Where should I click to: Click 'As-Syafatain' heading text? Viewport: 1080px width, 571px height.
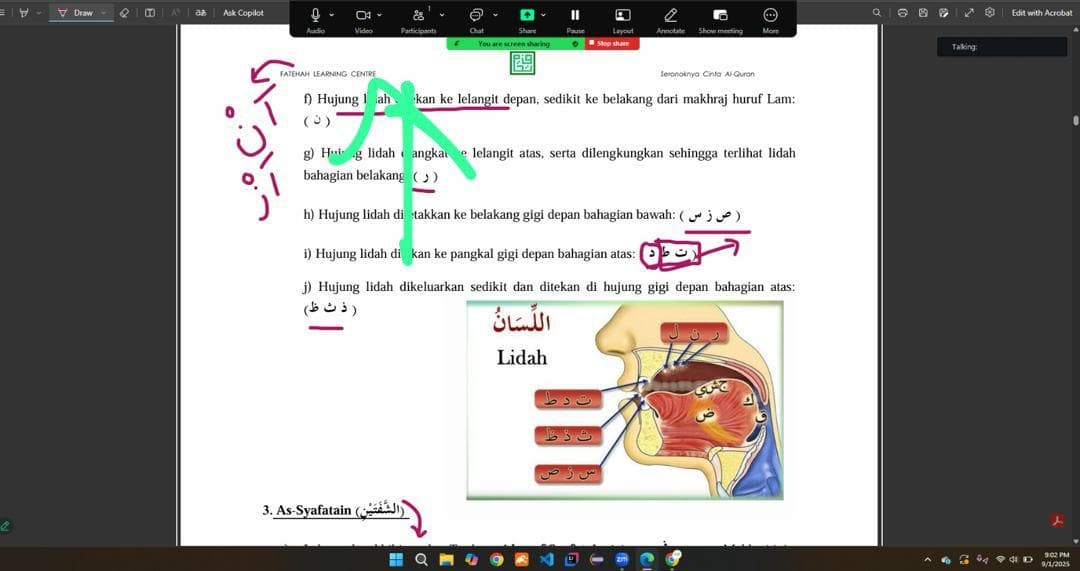pos(313,510)
